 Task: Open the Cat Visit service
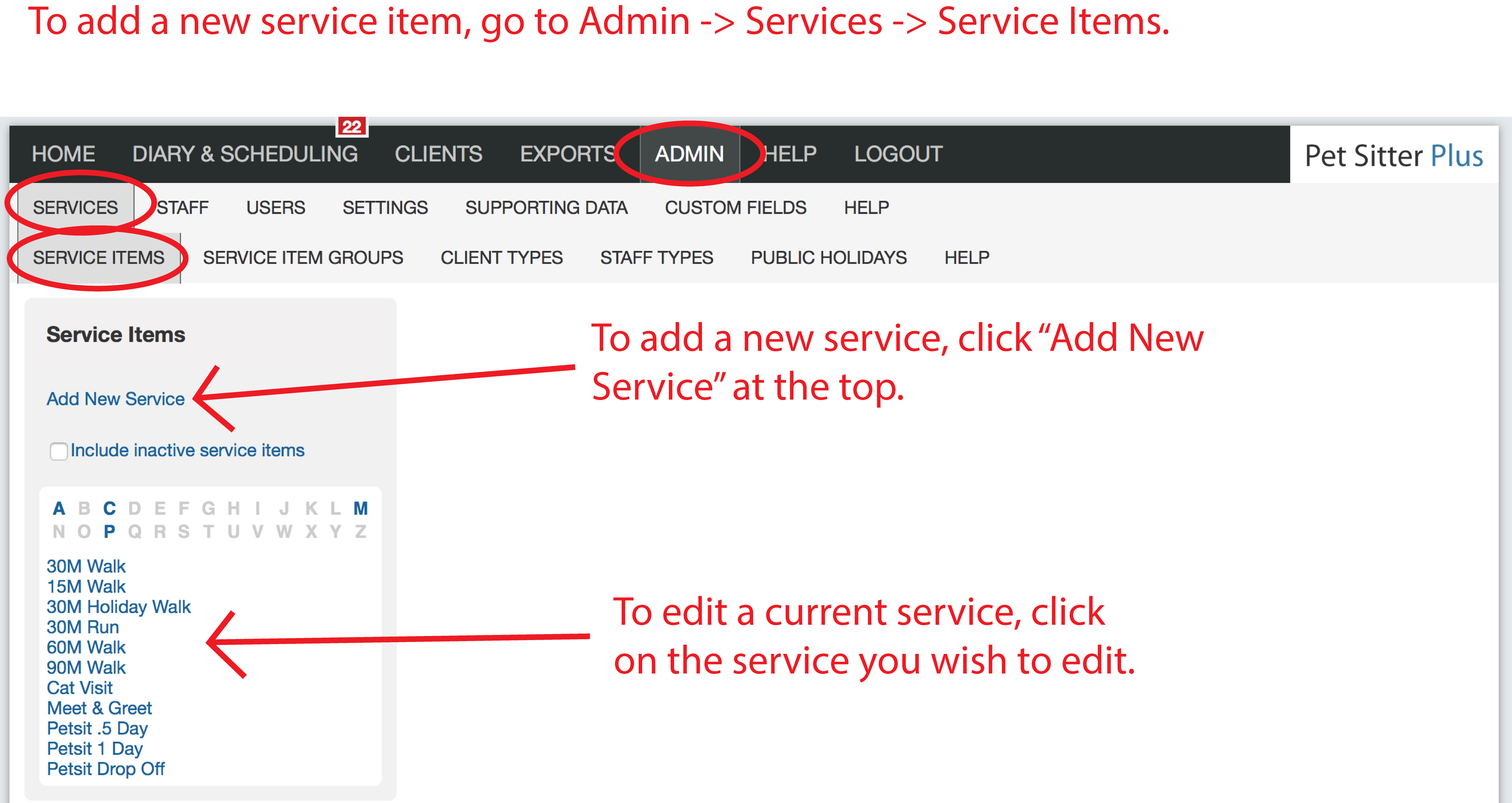click(80, 688)
